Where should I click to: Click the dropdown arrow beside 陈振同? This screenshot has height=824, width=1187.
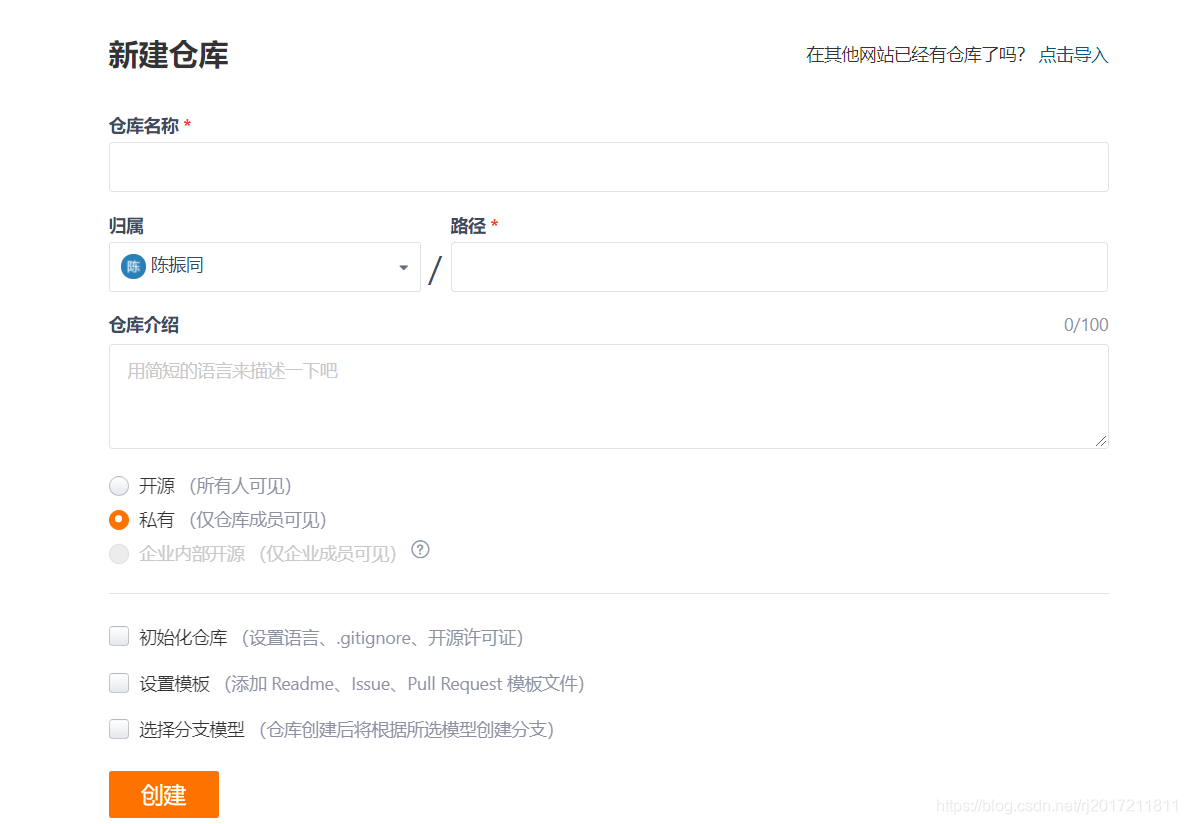click(403, 266)
